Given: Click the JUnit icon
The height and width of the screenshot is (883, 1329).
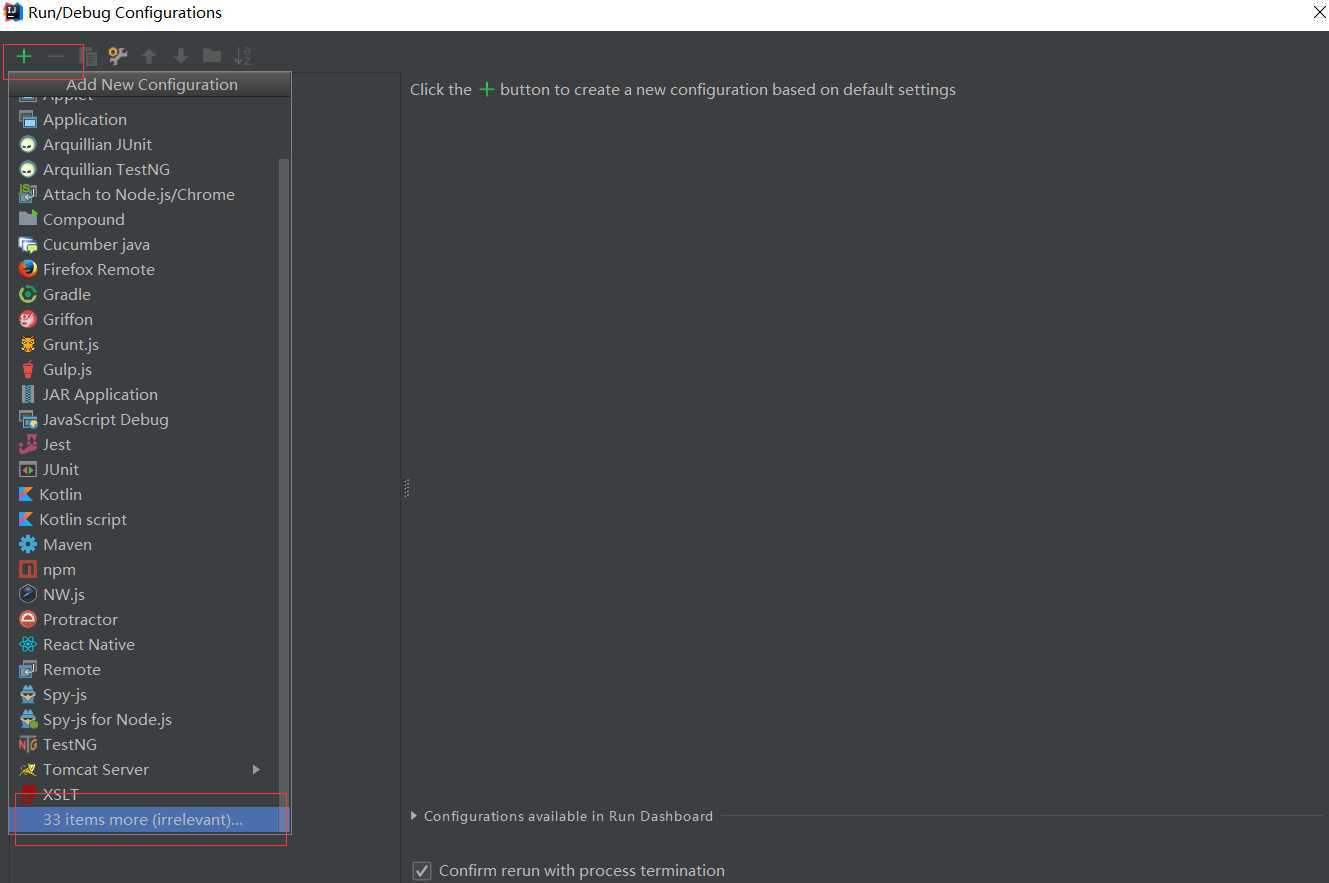Looking at the screenshot, I should point(28,469).
